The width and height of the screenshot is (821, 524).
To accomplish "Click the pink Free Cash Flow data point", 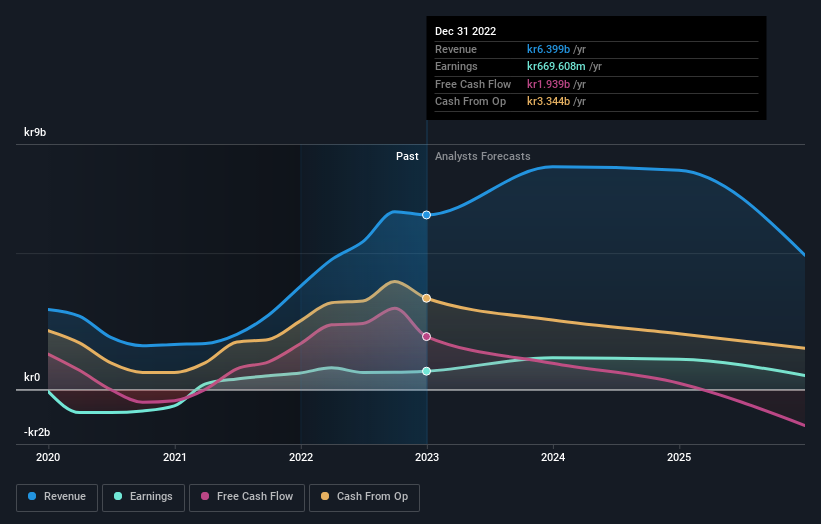I will [x=427, y=337].
